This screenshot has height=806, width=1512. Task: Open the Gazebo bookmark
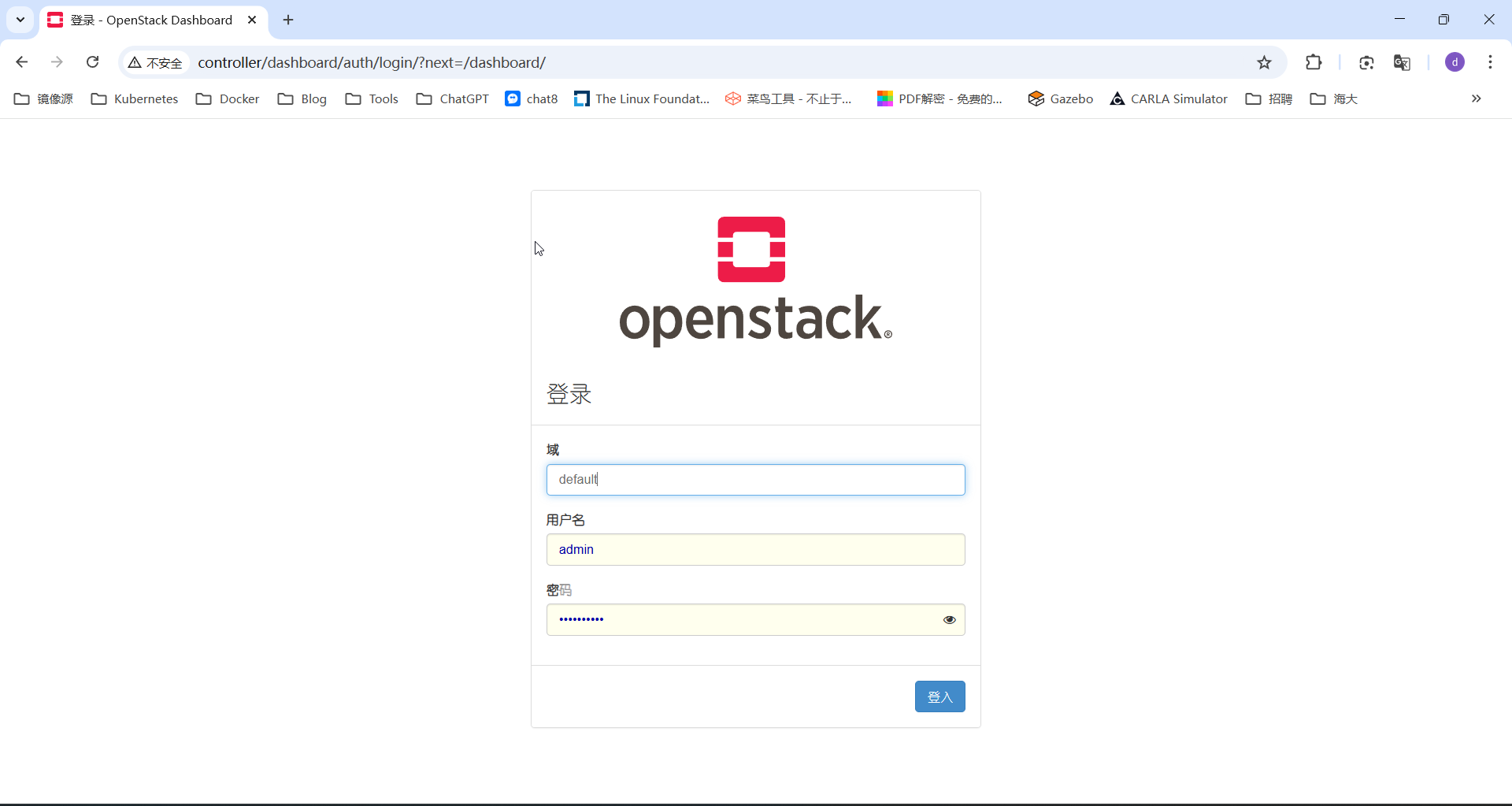(x=1061, y=98)
